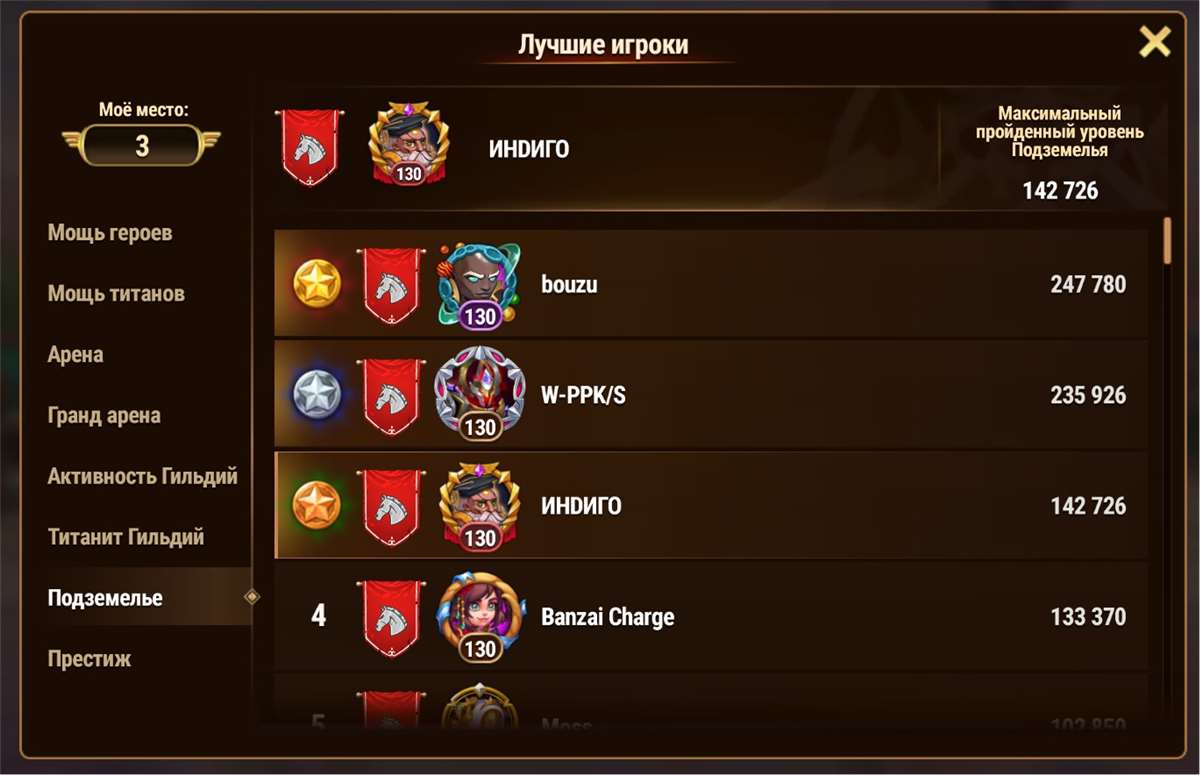1200x775 pixels.
Task: Click the red horse guild banner beside bouzu
Action: [x=391, y=285]
